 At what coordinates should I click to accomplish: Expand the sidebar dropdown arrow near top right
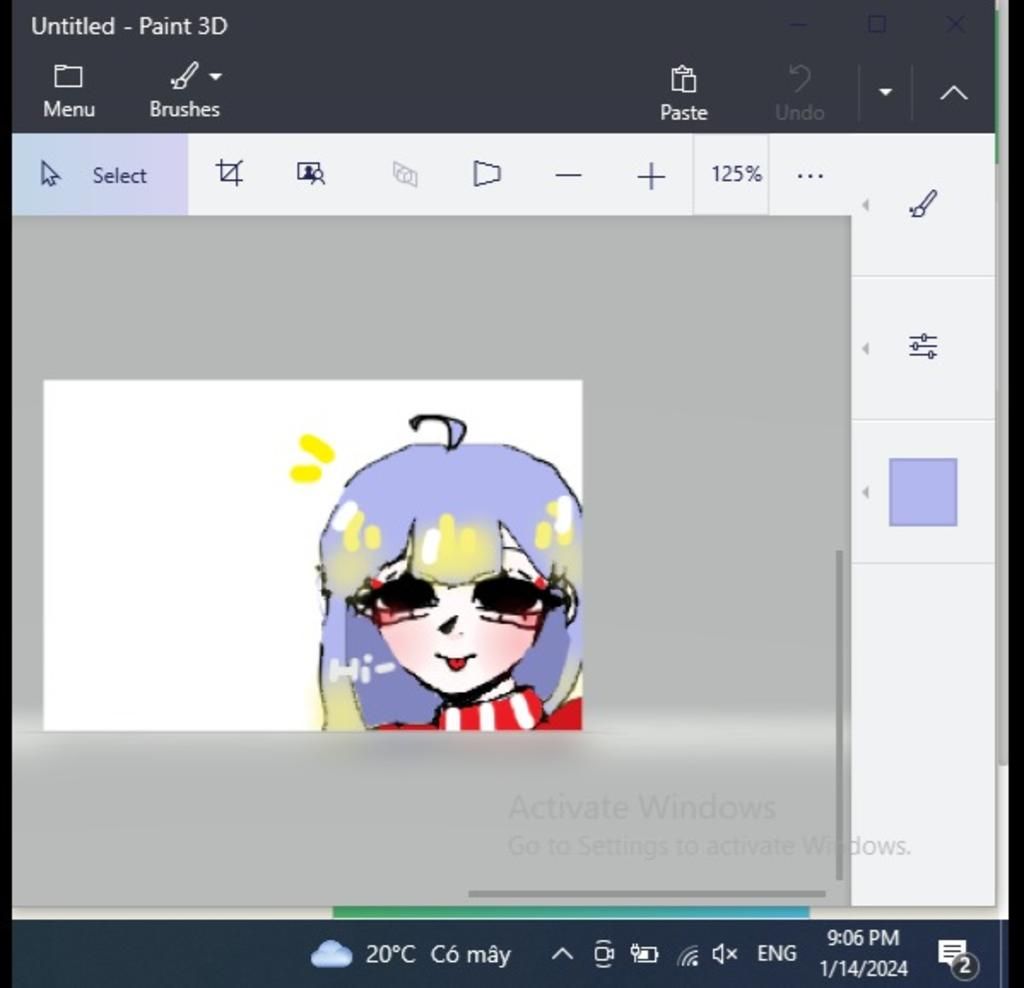(x=884, y=91)
